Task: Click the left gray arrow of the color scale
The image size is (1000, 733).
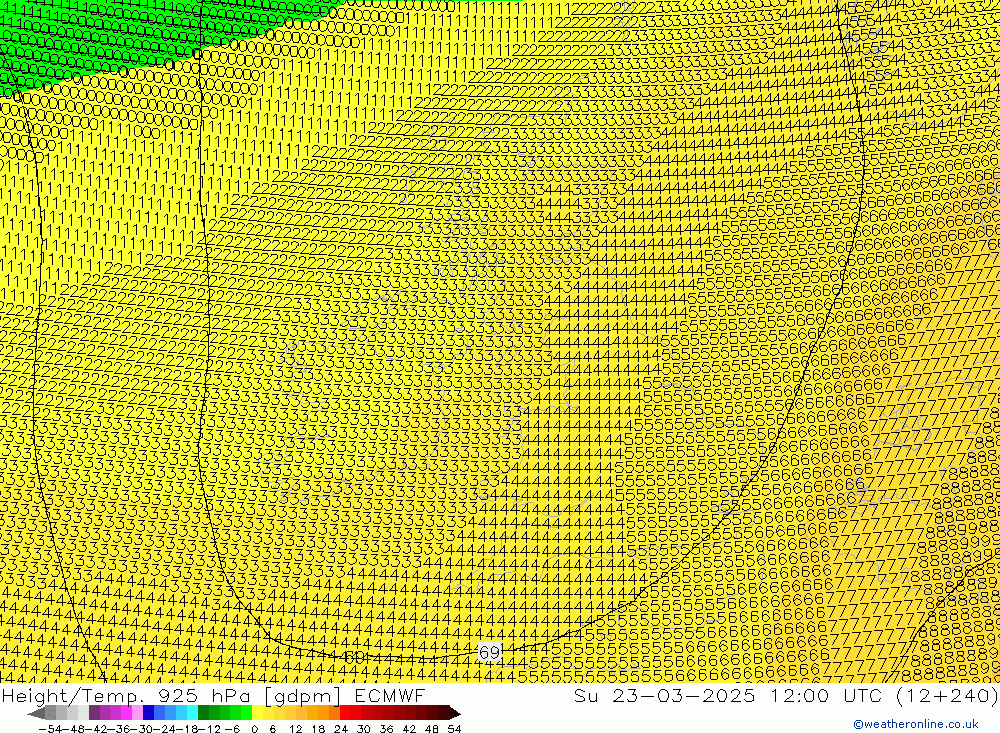Action: point(36,713)
